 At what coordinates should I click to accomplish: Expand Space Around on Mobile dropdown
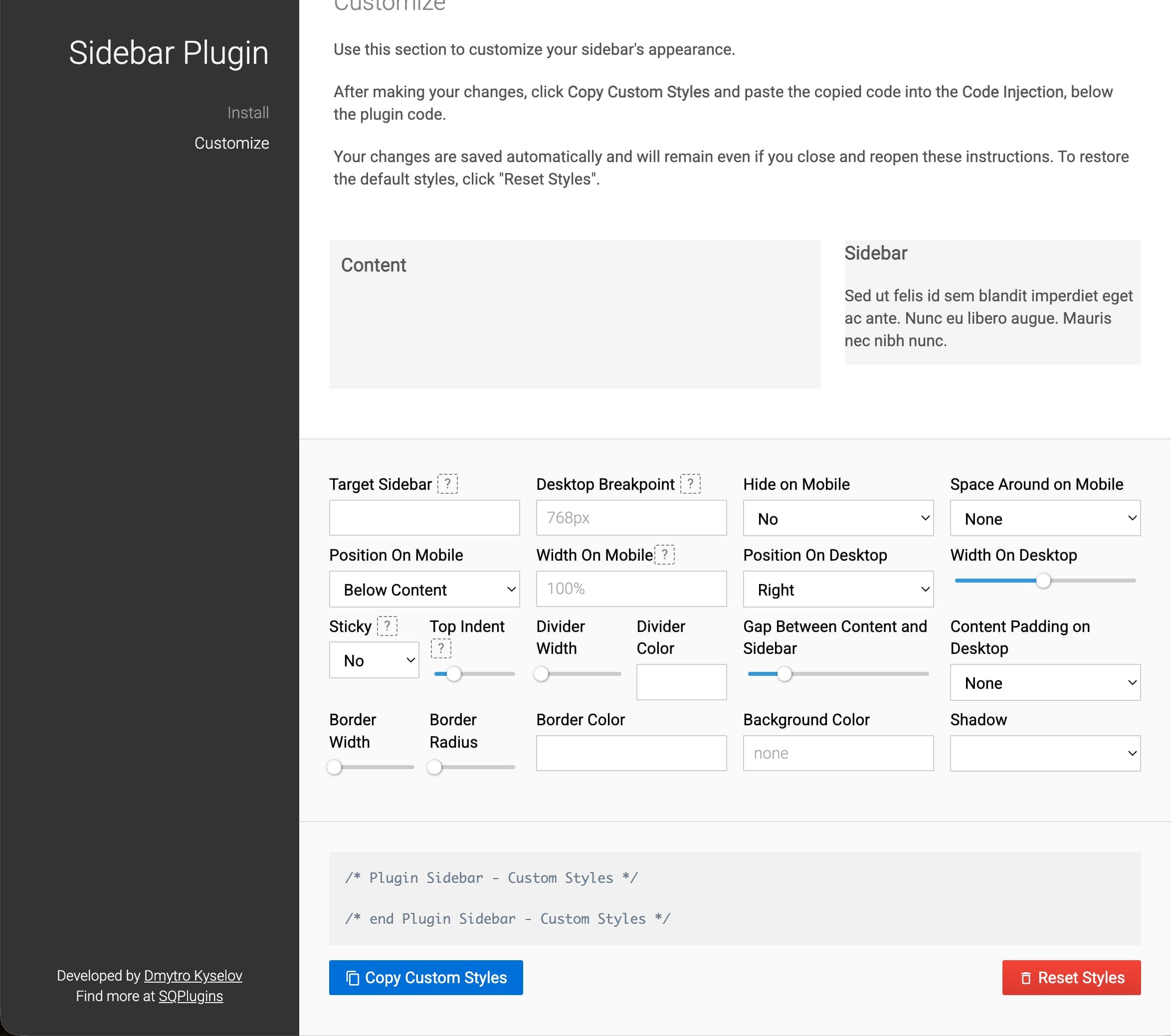pyautogui.click(x=1045, y=518)
